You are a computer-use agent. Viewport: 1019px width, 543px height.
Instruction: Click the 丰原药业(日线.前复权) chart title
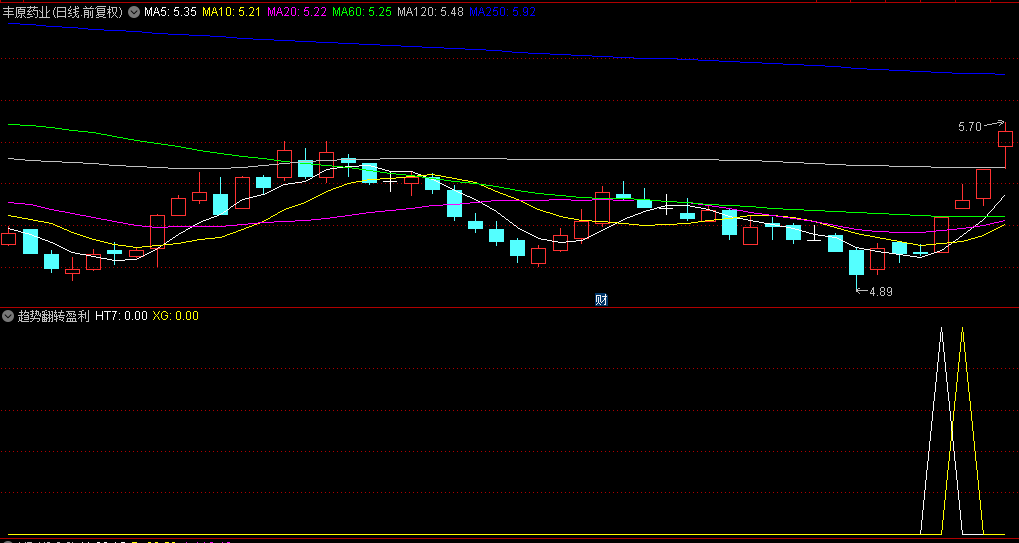[x=63, y=12]
